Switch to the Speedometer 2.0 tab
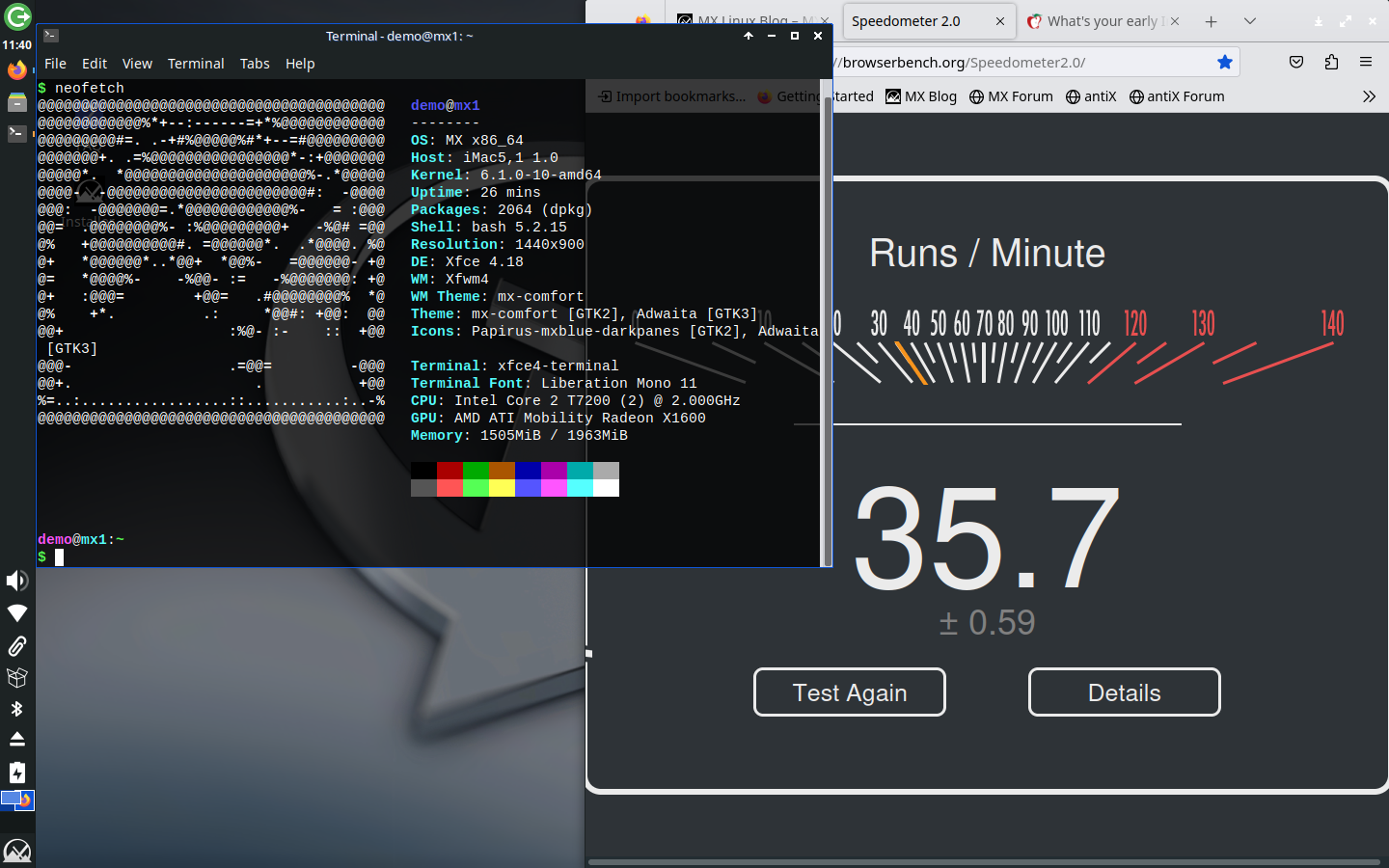 [x=928, y=21]
